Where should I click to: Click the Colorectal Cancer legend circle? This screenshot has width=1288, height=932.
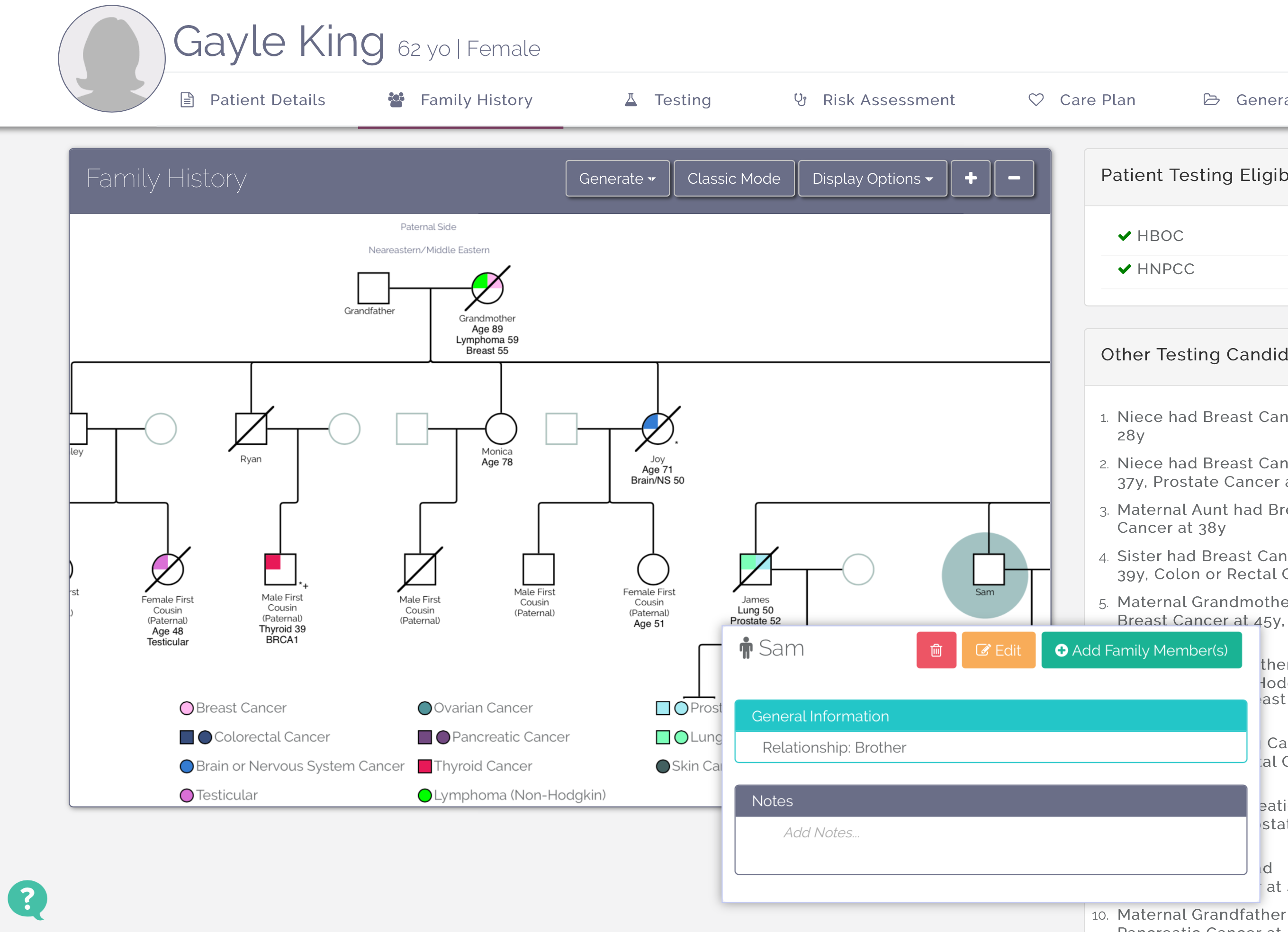click(x=205, y=737)
